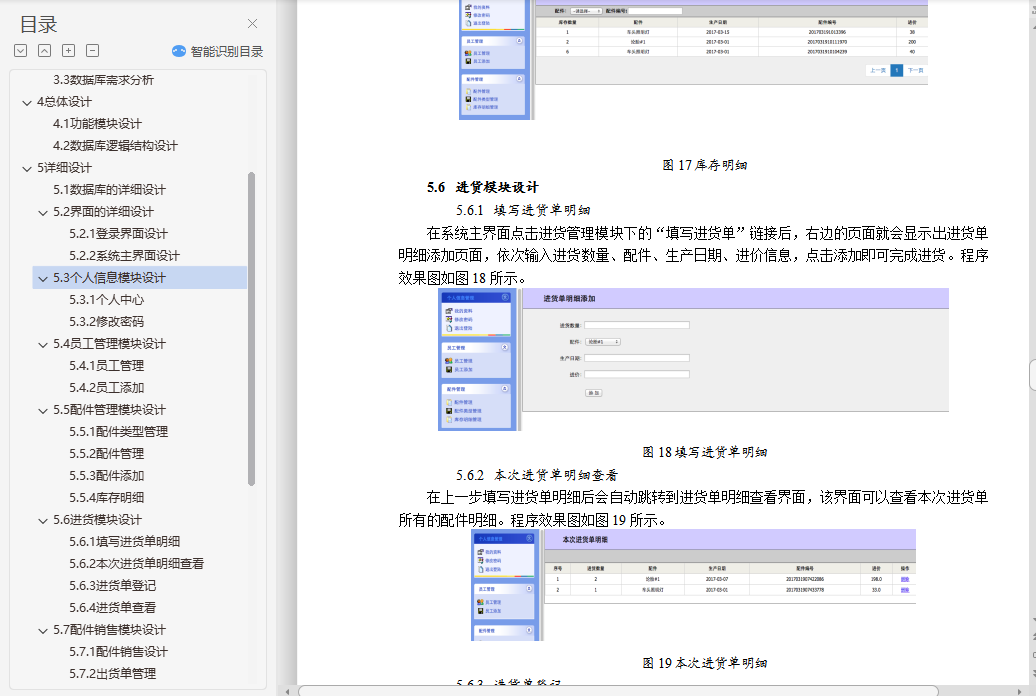Go to 5.6.2本次进货单明细查看
Screen dimensions: 1036x696
click(136, 563)
